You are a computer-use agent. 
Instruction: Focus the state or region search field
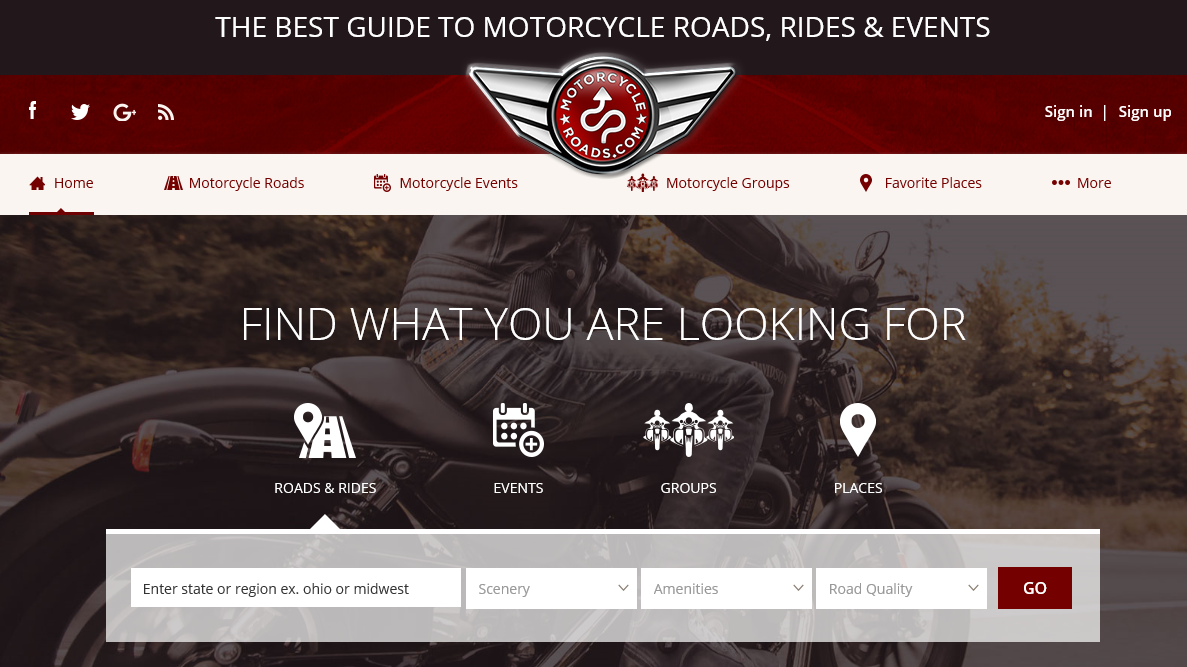click(x=295, y=588)
